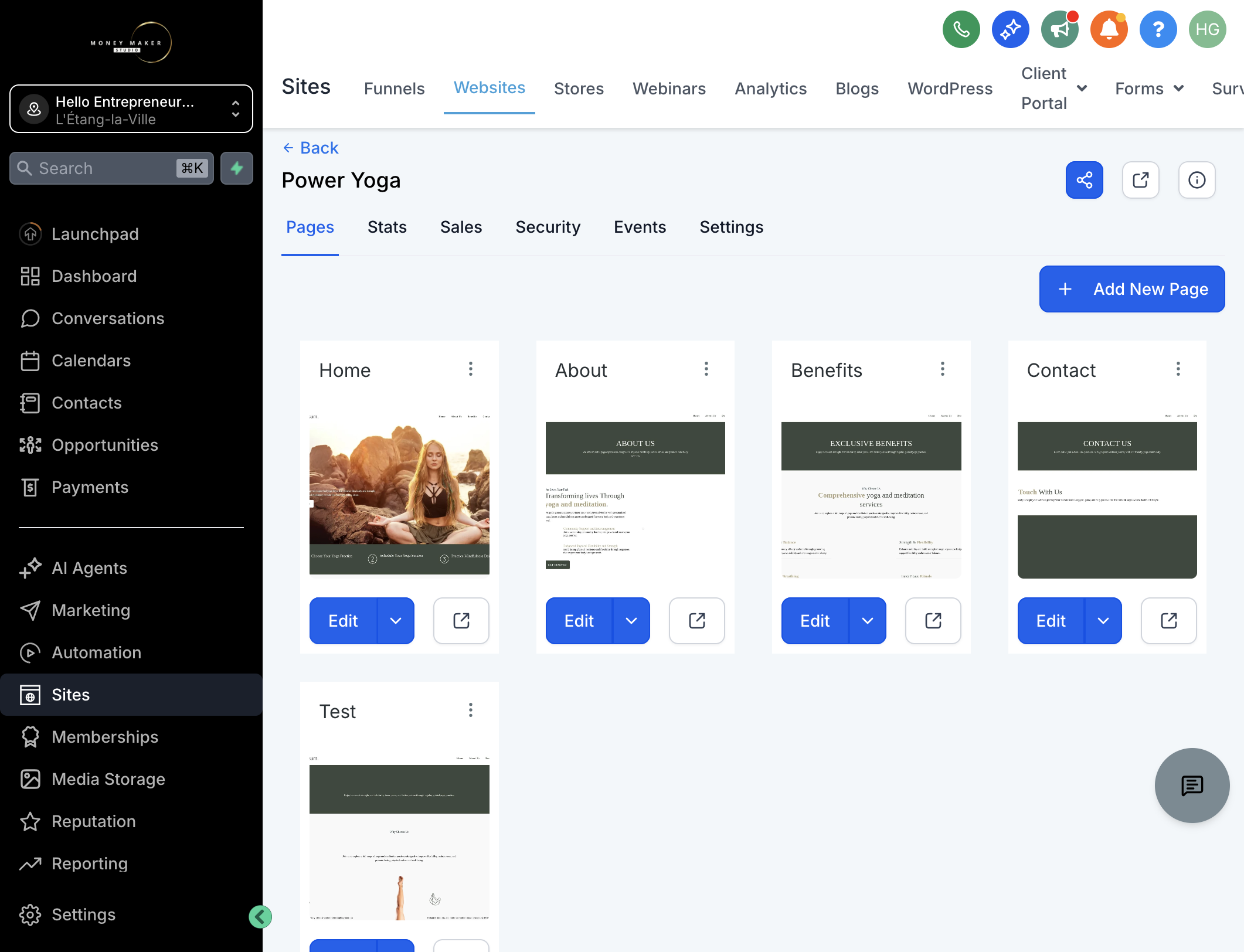
Task: Click the sidebar Search field
Action: [x=111, y=168]
